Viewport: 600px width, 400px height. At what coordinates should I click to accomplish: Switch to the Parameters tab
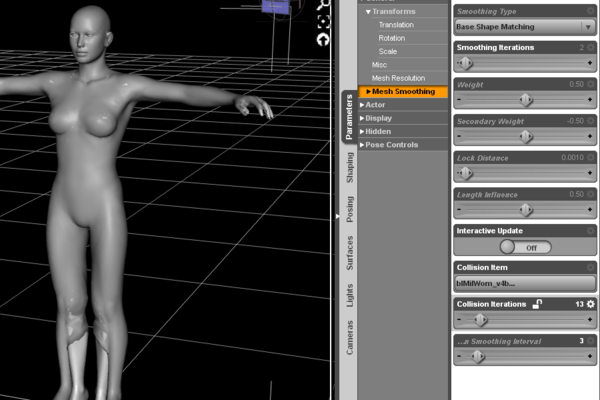[x=349, y=117]
